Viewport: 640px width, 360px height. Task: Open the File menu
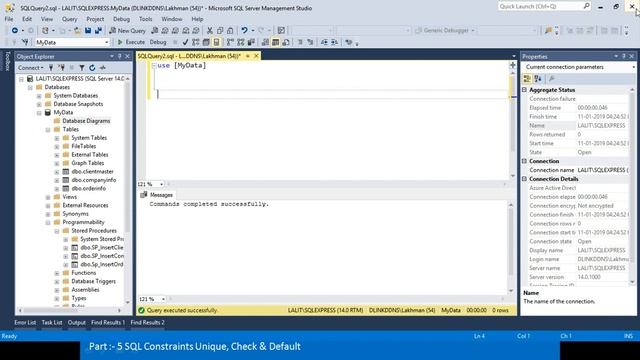[9, 19]
